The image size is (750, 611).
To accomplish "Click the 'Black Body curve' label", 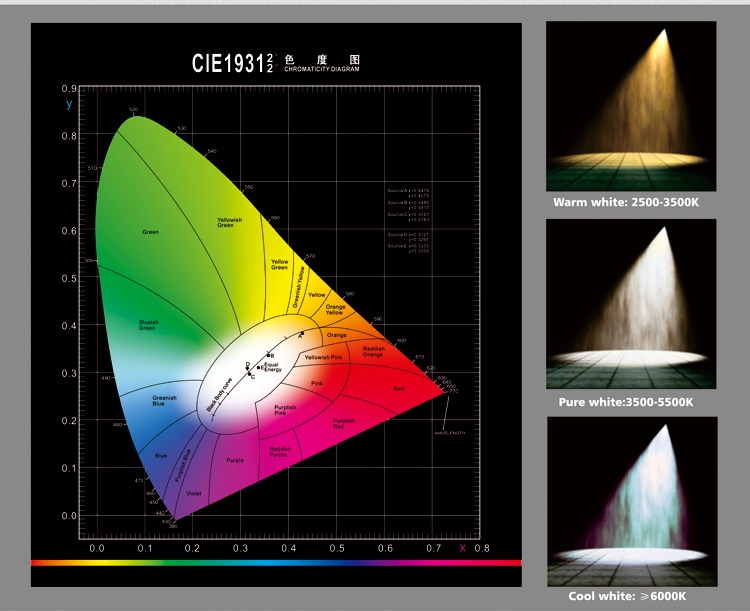I will 219,395.
